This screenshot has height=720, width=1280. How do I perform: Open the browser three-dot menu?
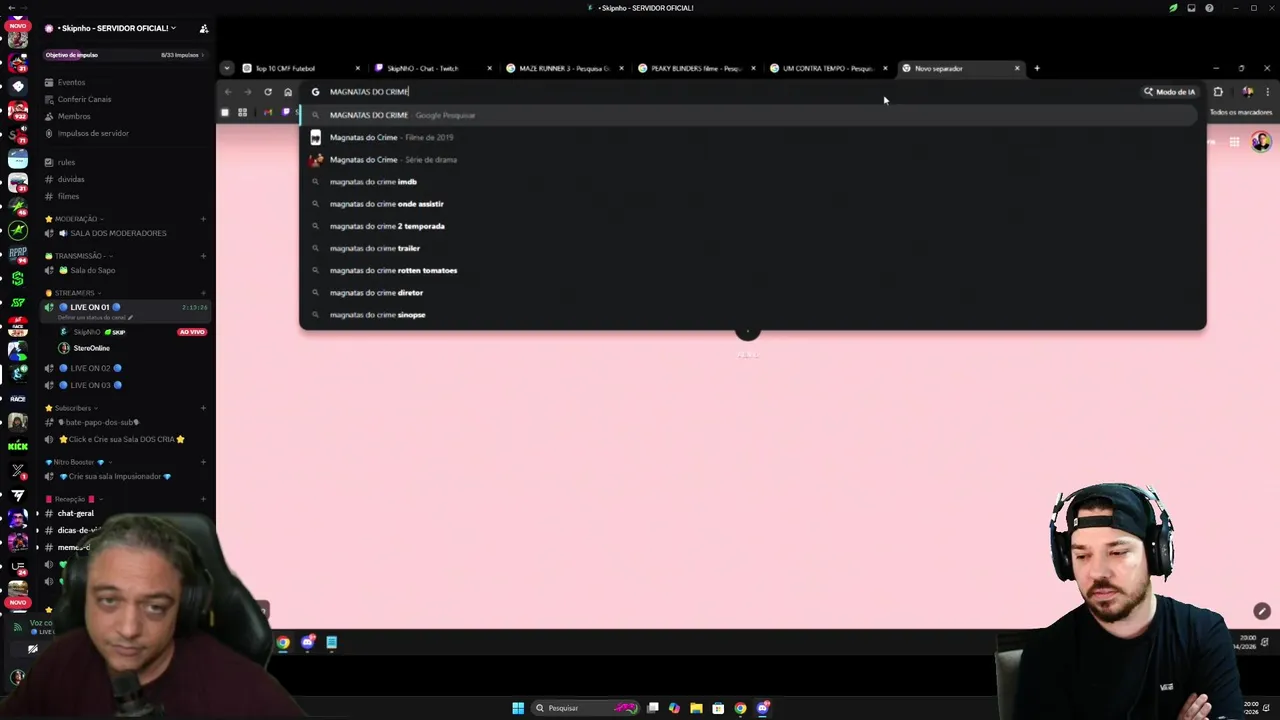[x=1267, y=92]
